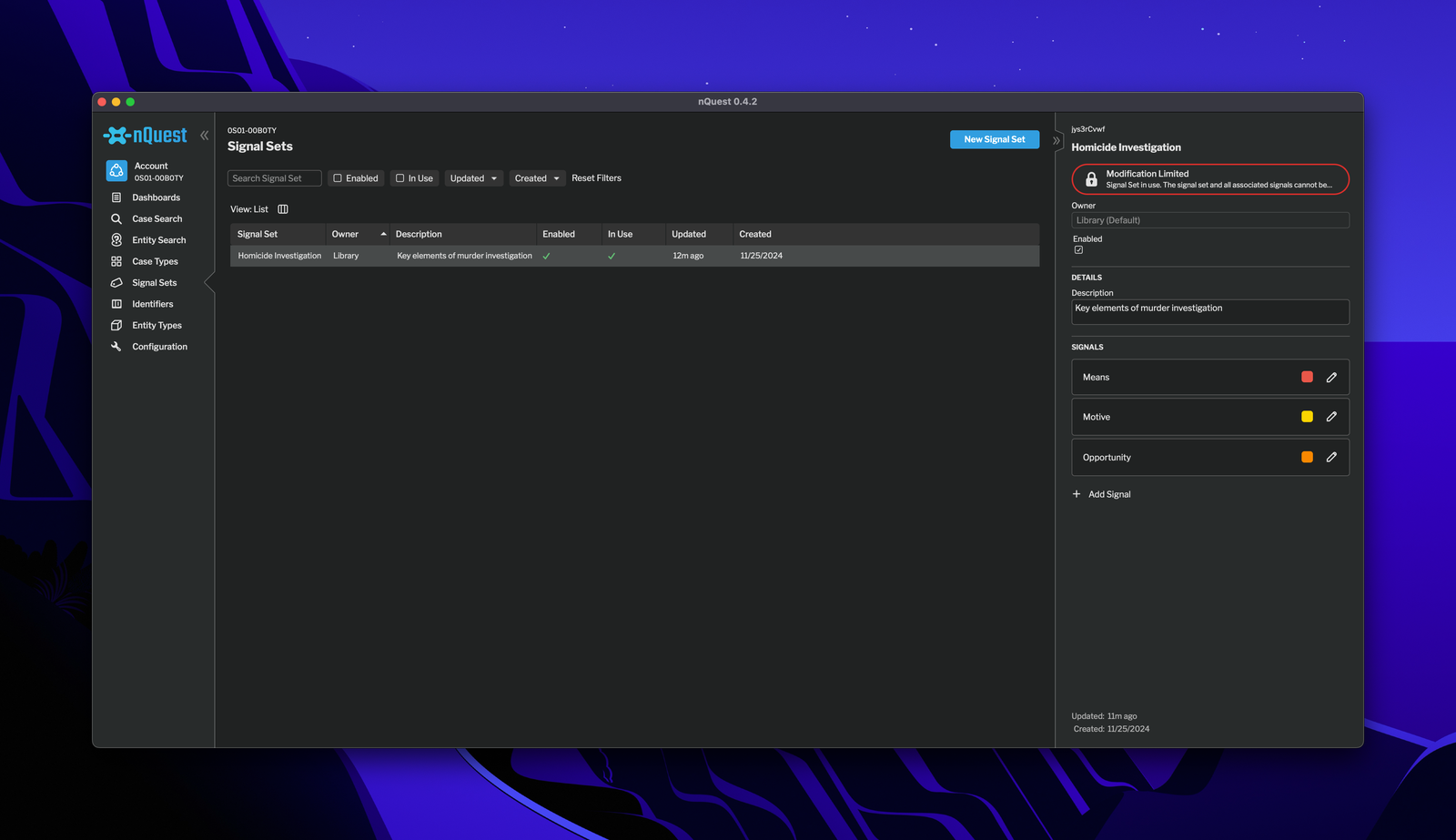This screenshot has height=840, width=1456.
Task: Click the nQuest logo
Action: (x=146, y=136)
